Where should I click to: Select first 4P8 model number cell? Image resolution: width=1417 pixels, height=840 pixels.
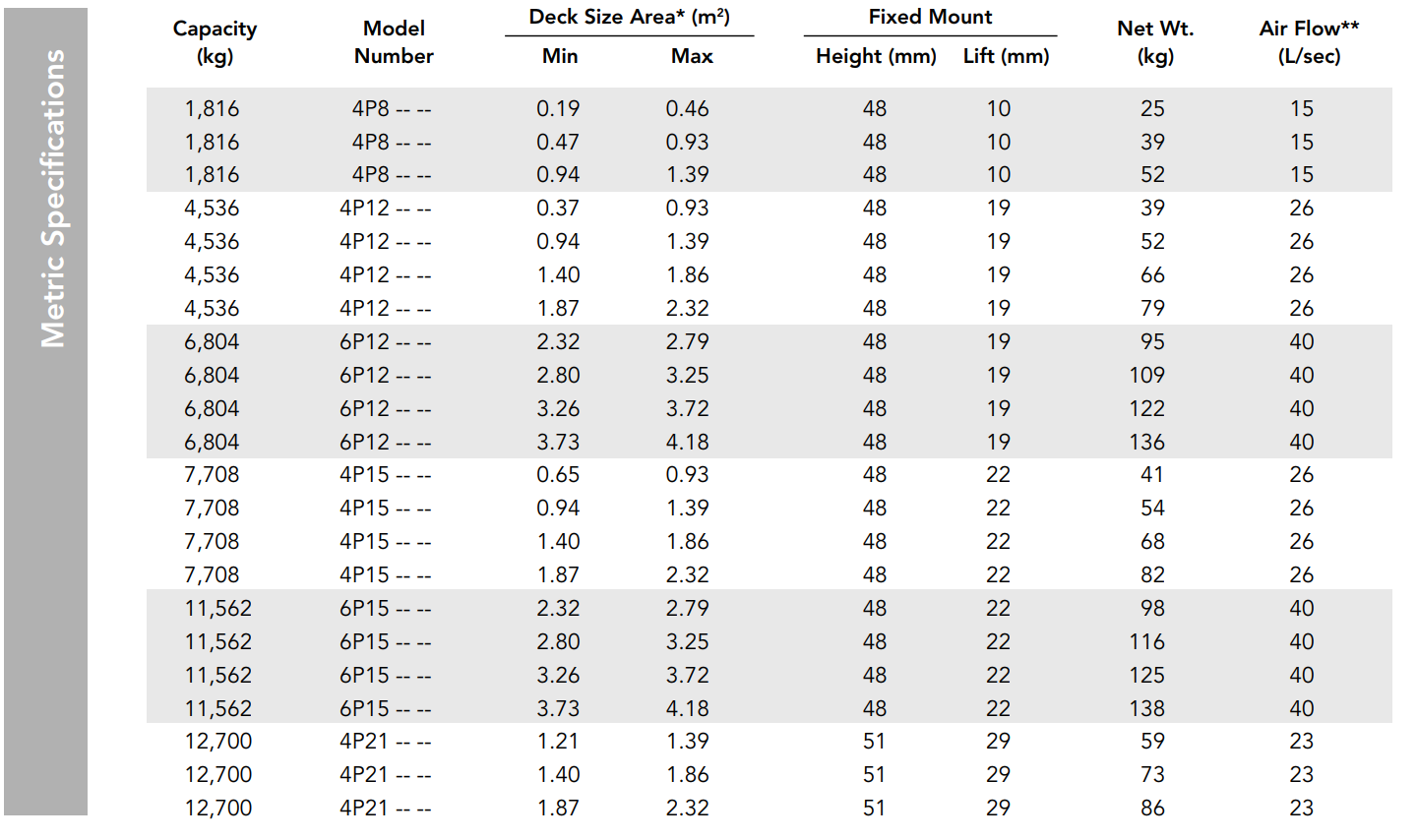click(x=392, y=109)
